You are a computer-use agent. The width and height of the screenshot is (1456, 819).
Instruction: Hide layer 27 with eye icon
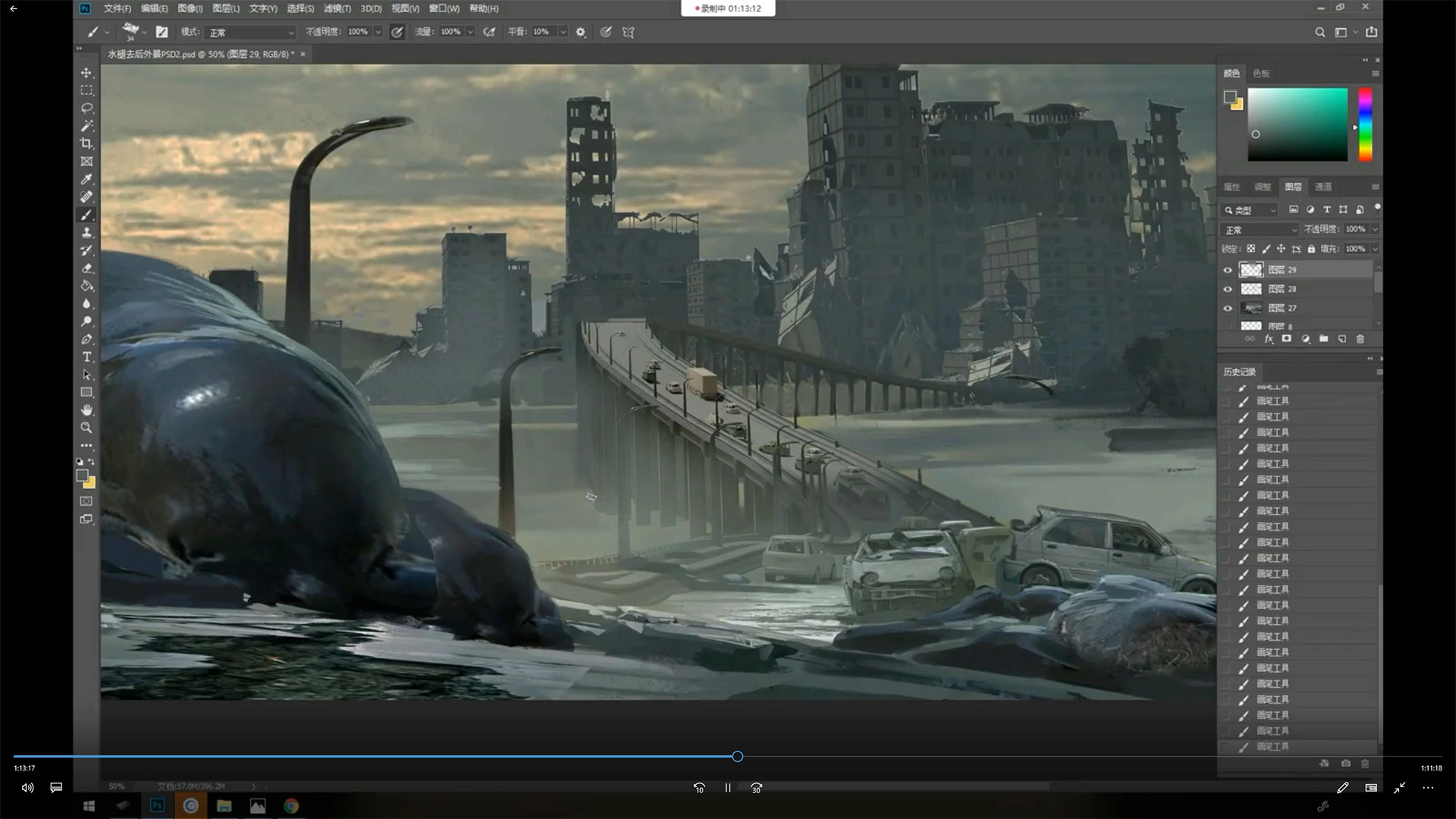(1228, 308)
